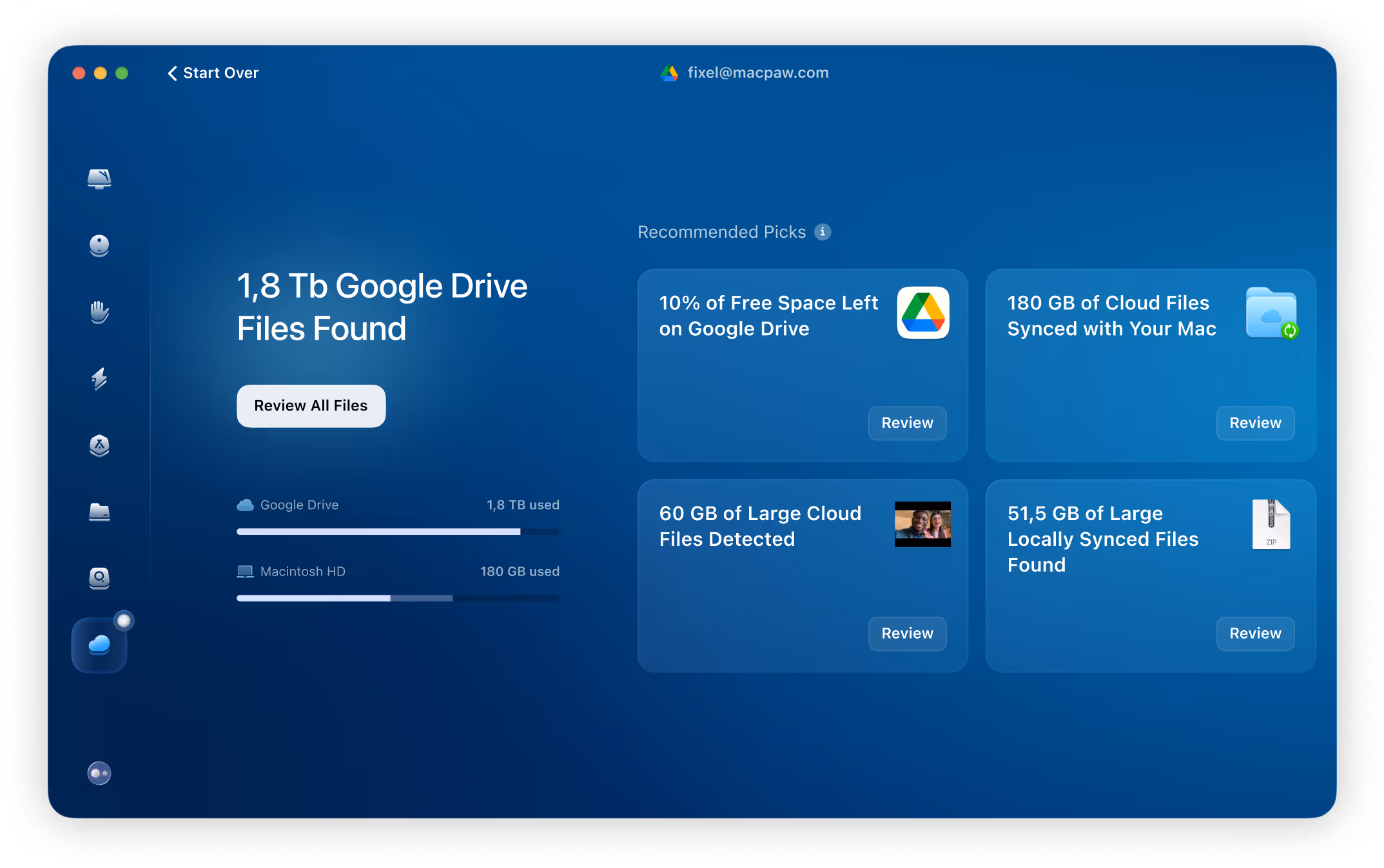Image resolution: width=1384 pixels, height=868 pixels.
Task: Click the Macintosh HD storage usage bar
Action: [398, 599]
